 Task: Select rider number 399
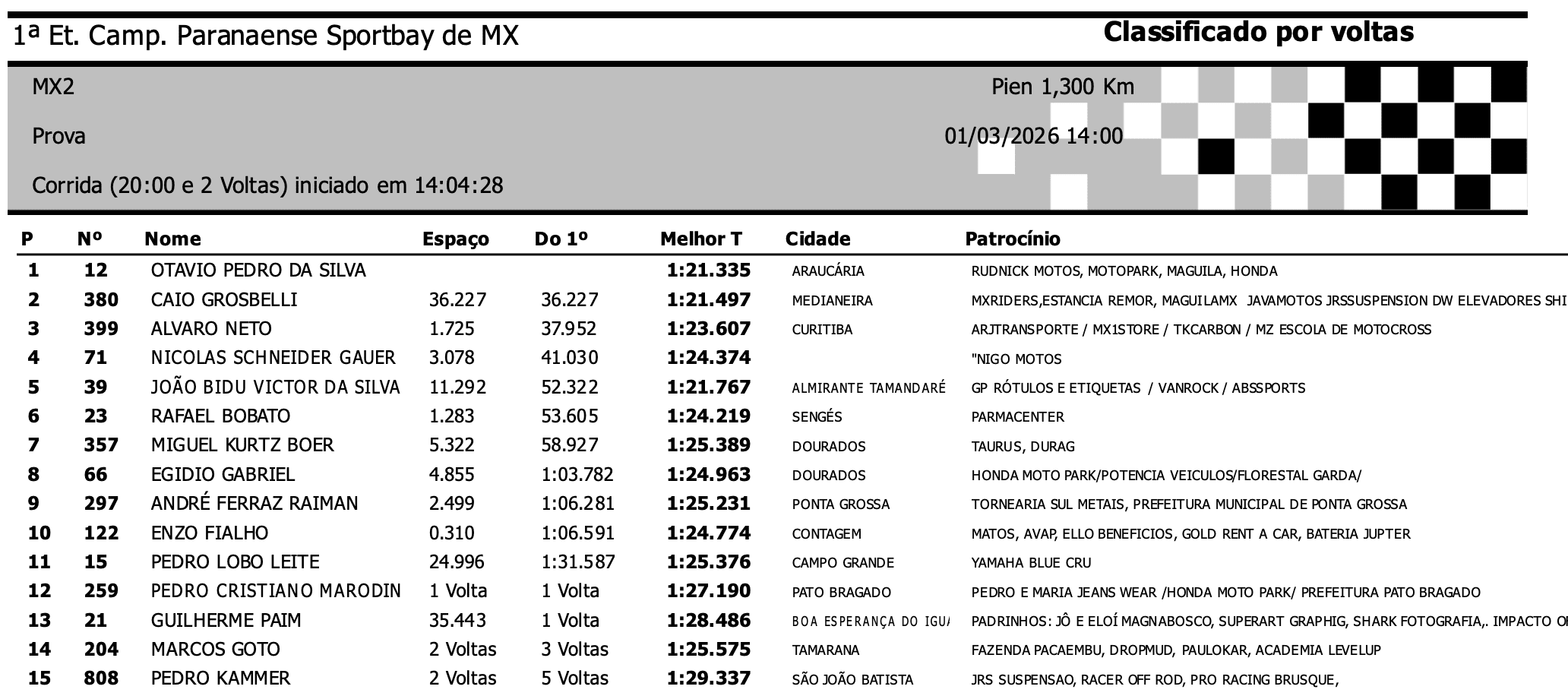coord(101,329)
